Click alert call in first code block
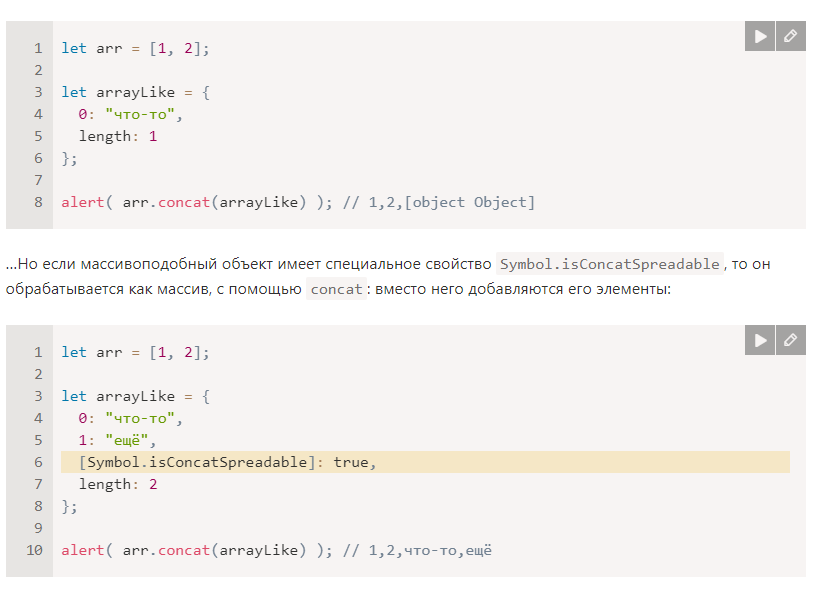The image size is (821, 601). pyautogui.click(x=196, y=203)
